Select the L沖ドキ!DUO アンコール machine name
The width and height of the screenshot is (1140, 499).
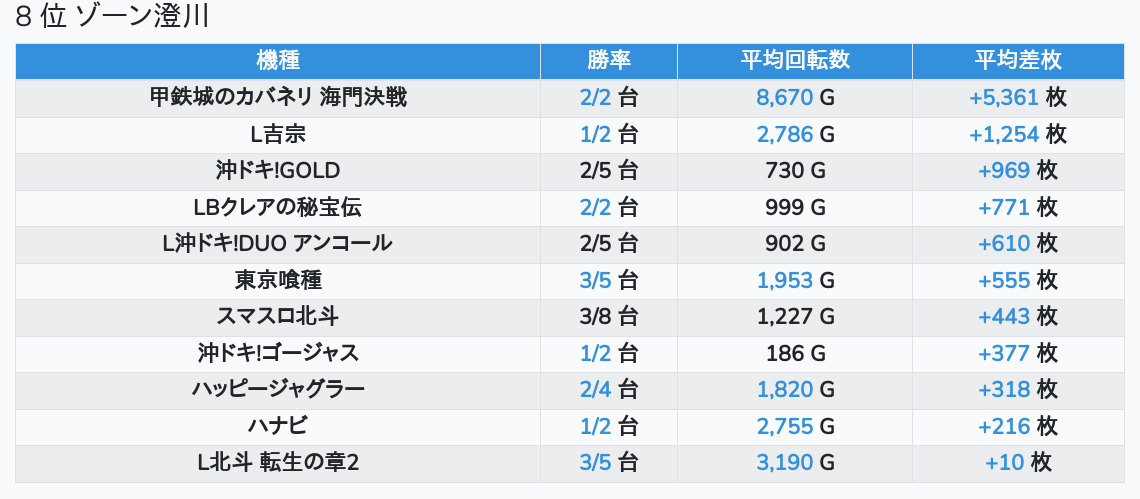click(x=278, y=244)
